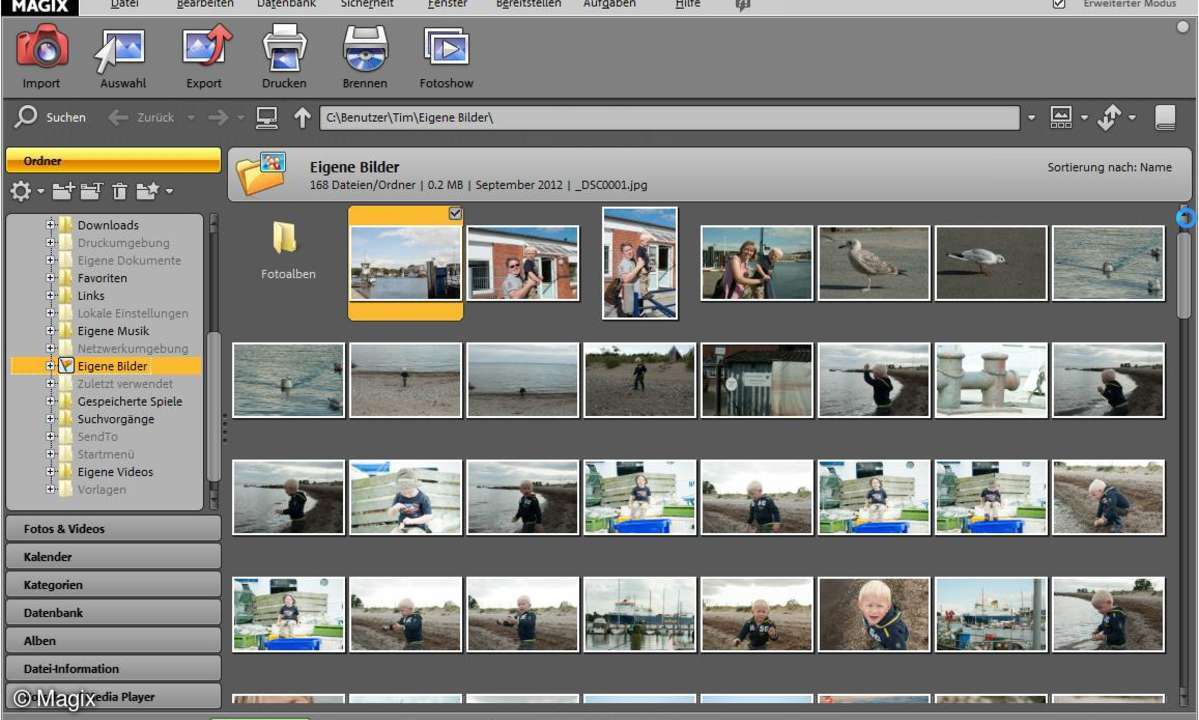Open the path history dropdown

1031,118
